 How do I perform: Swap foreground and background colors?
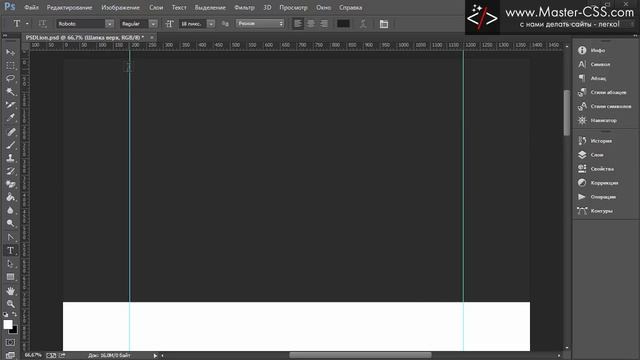[x=15, y=315]
